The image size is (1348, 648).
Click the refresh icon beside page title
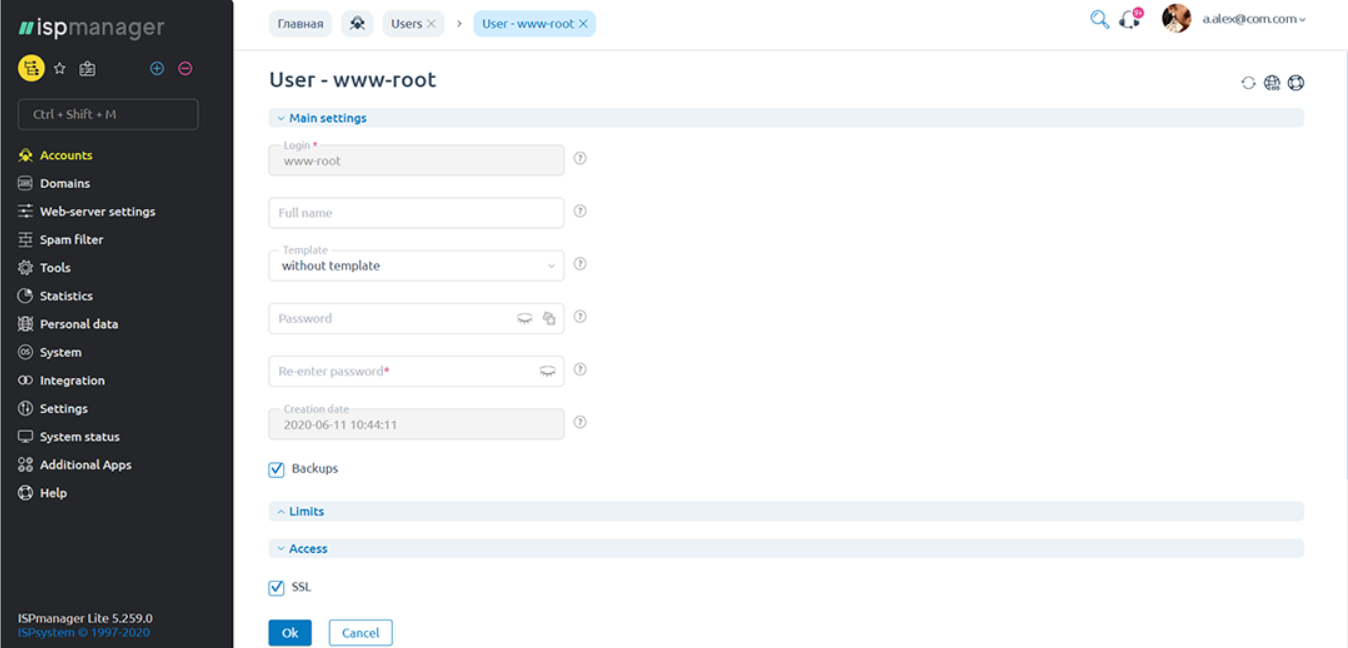1248,83
